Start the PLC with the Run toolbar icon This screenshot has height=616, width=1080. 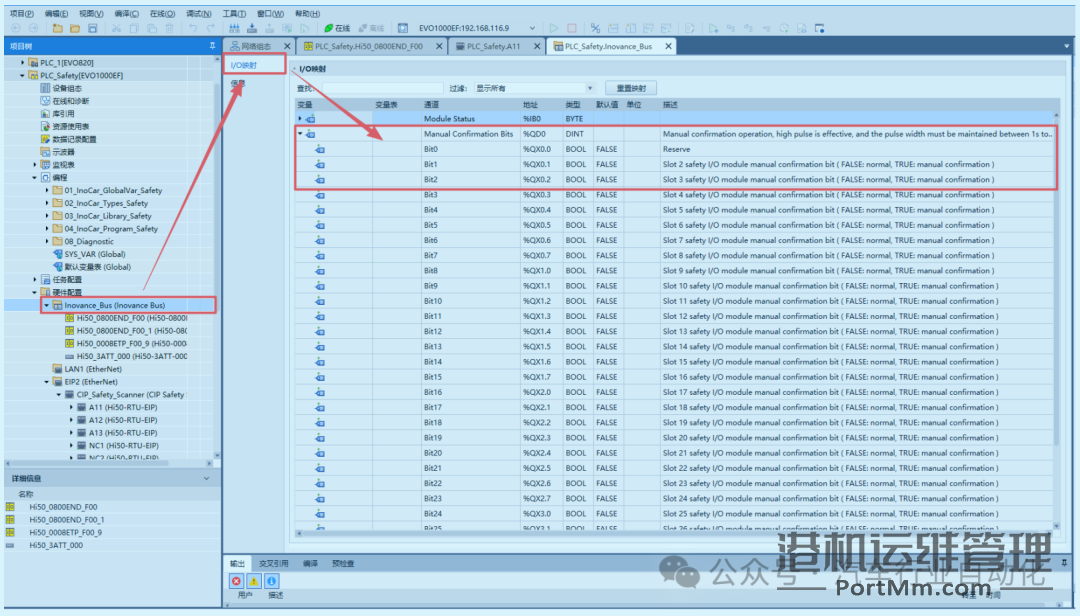coord(554,28)
